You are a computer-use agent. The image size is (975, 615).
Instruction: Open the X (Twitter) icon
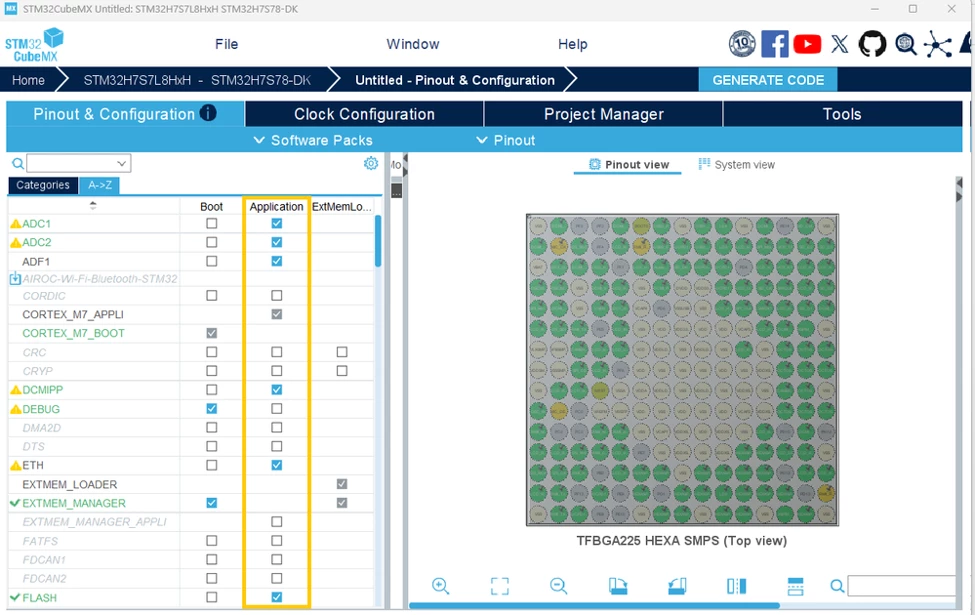tap(839, 44)
